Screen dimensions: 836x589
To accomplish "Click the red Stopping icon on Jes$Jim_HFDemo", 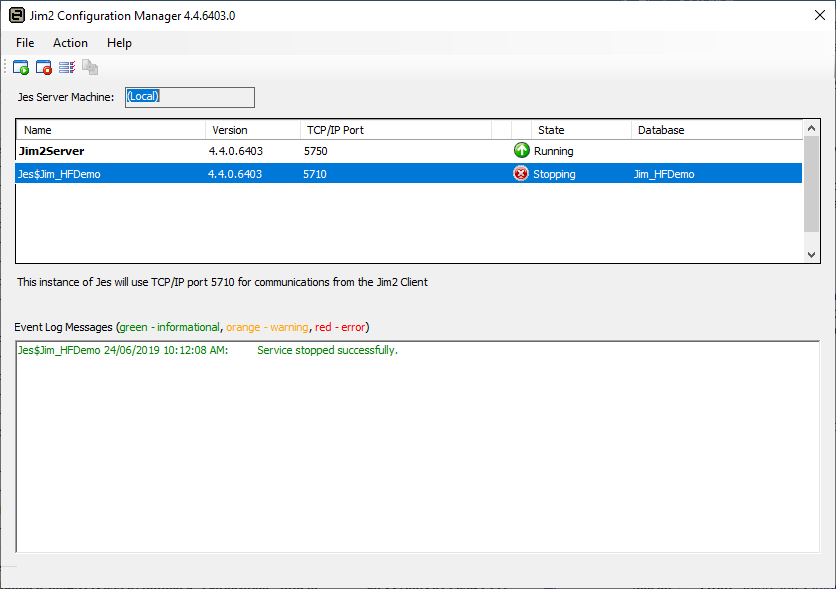I will (x=520, y=173).
